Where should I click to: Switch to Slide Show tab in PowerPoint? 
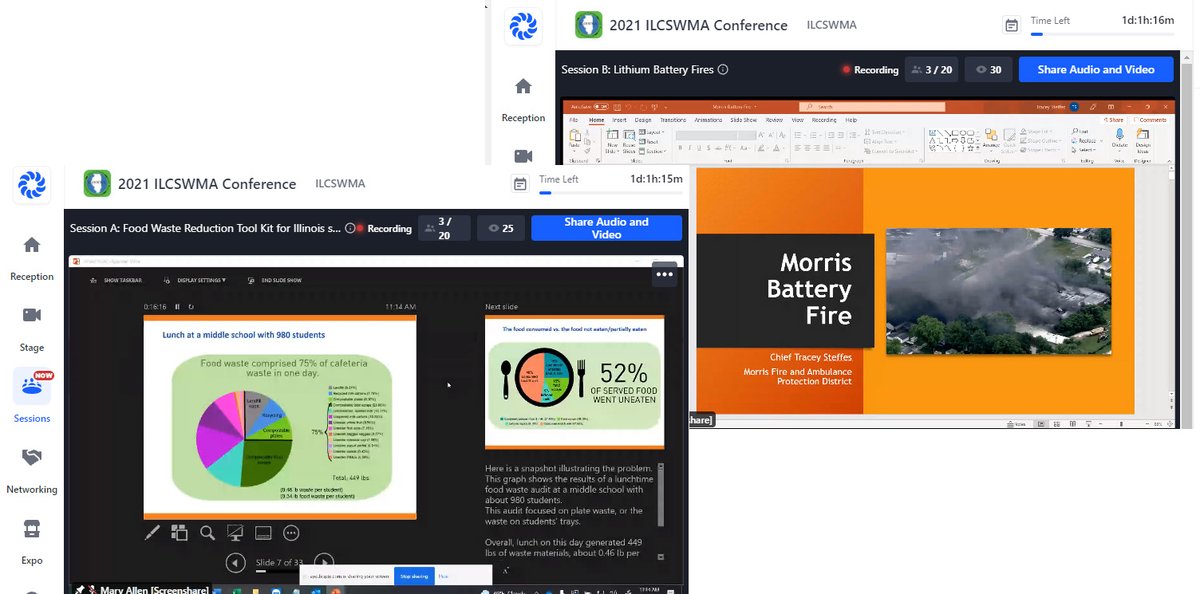click(743, 119)
